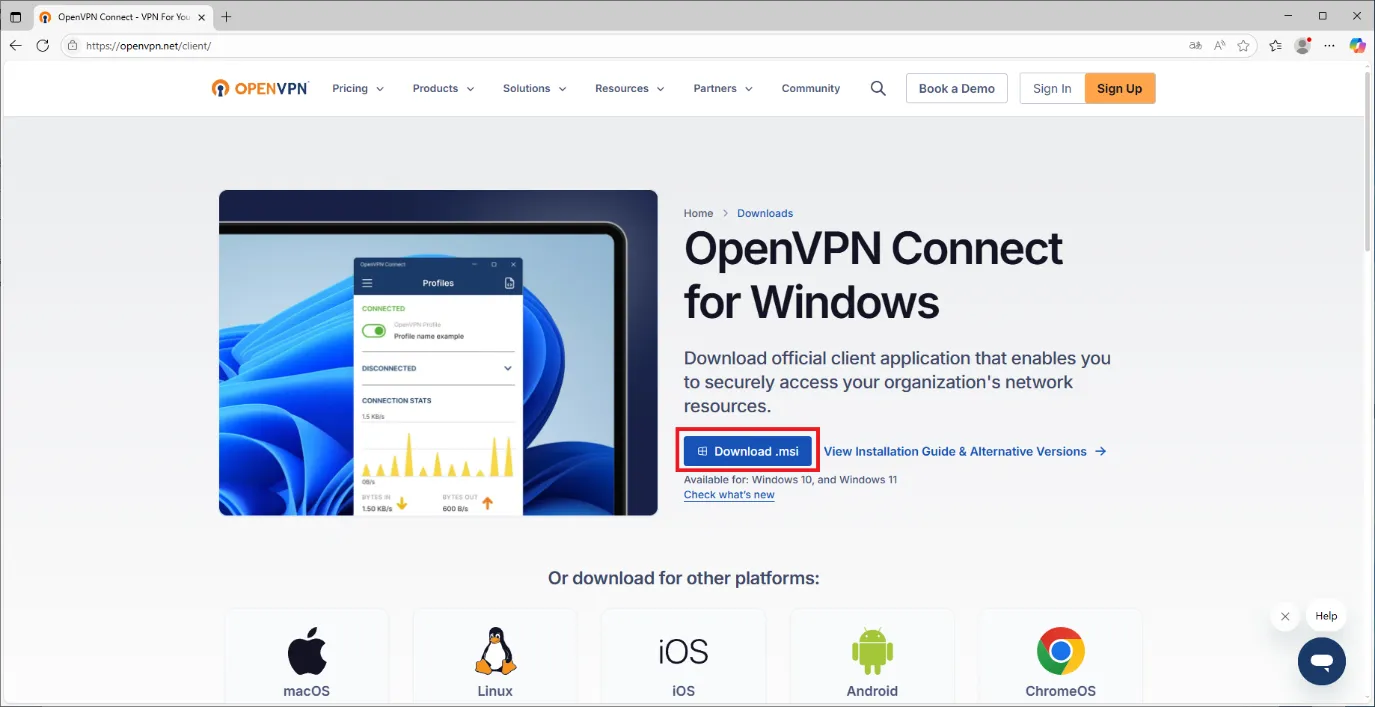Refresh the page using the reload icon
The width and height of the screenshot is (1375, 707).
click(41, 45)
